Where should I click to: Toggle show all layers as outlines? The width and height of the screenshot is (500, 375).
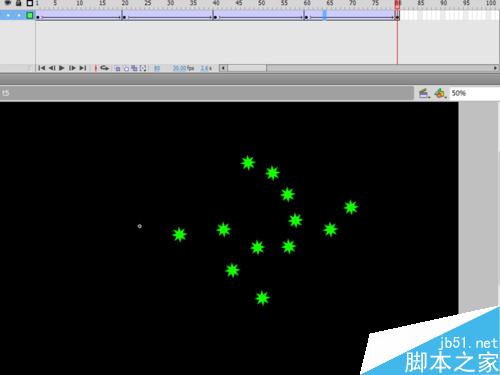(x=30, y=3)
